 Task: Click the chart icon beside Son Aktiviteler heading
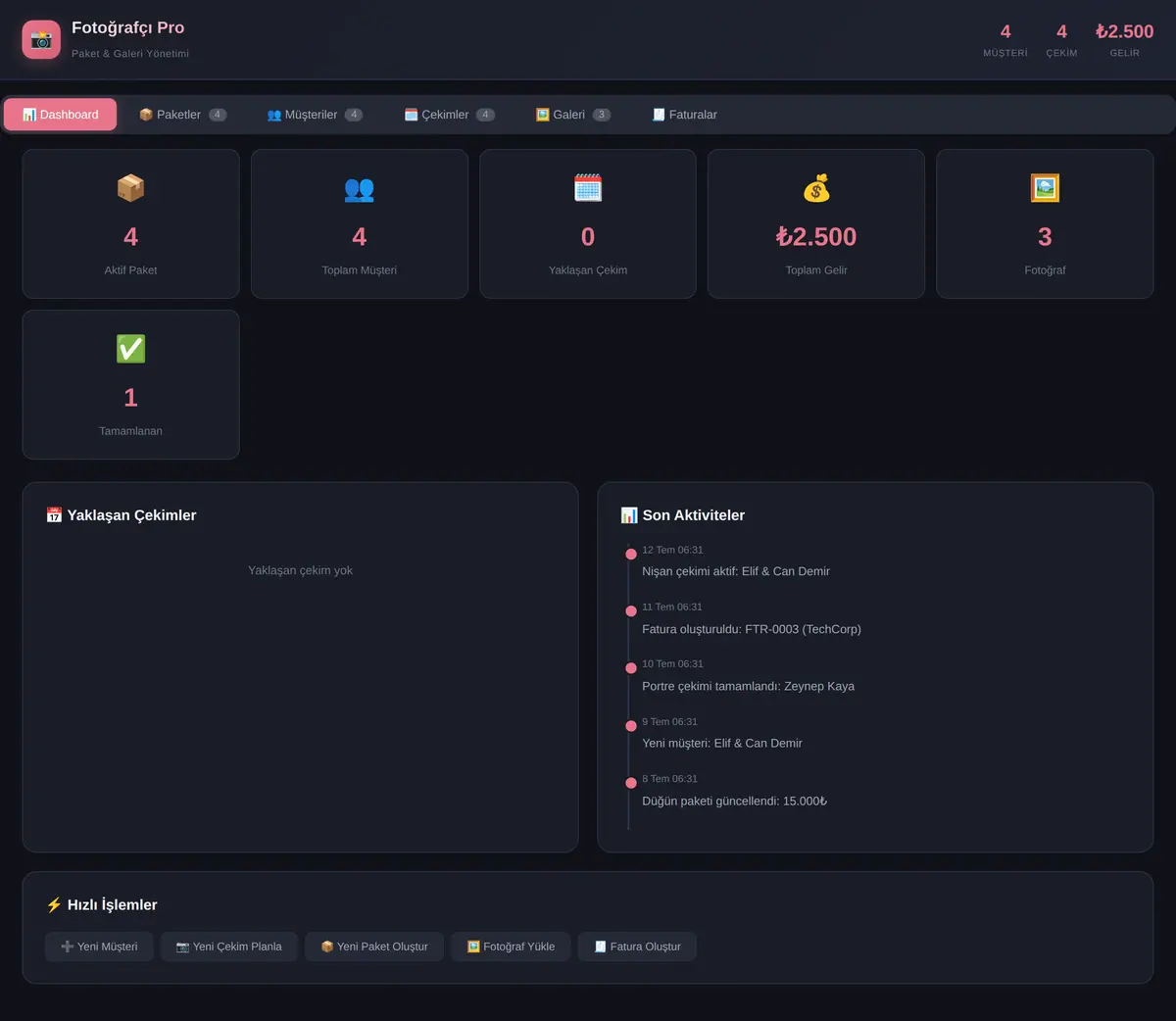[x=629, y=515]
